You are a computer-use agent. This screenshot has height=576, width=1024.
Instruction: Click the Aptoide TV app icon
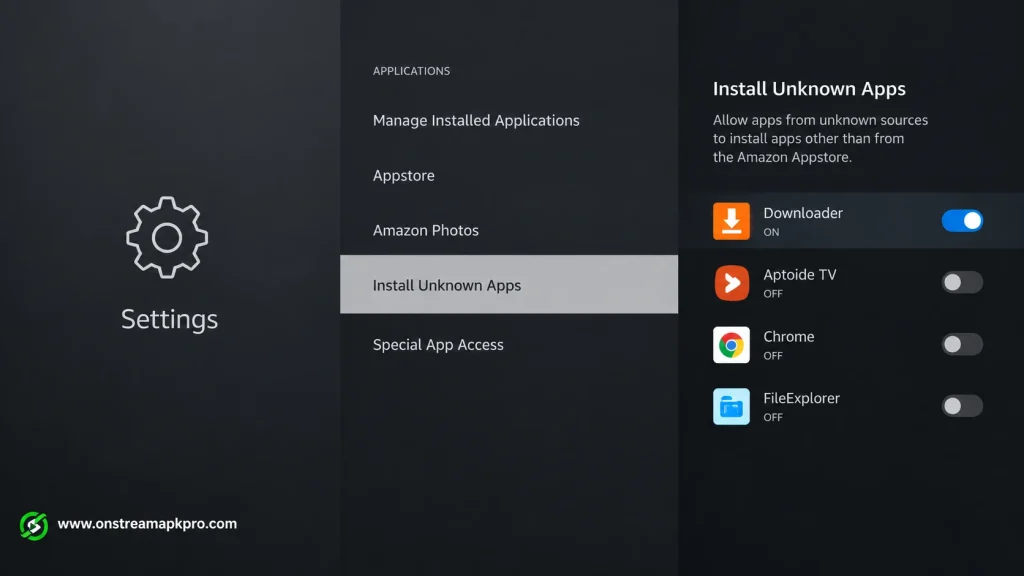click(x=731, y=283)
